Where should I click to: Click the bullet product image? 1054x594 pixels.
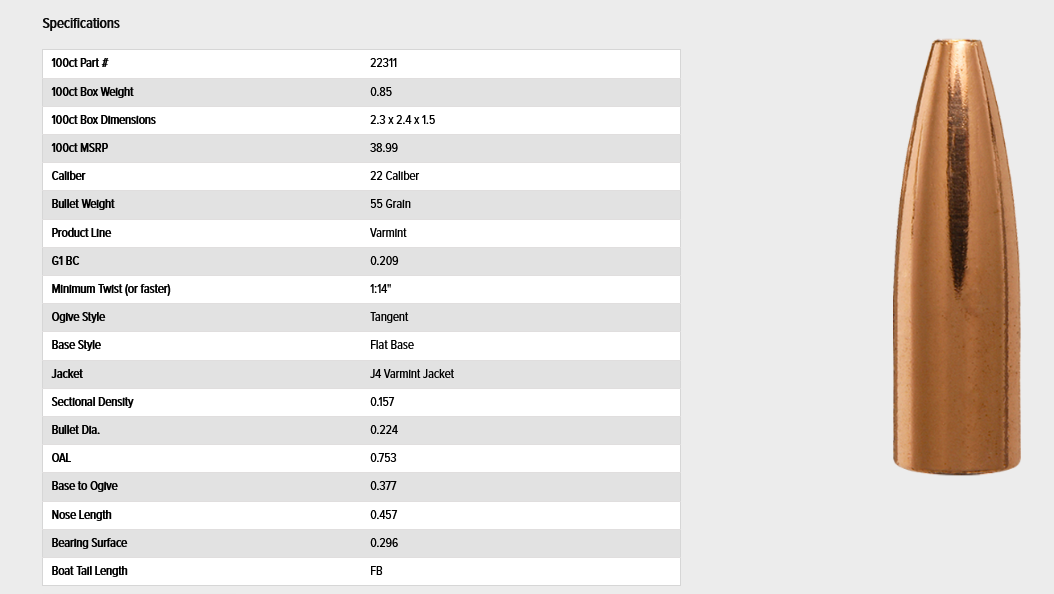957,257
